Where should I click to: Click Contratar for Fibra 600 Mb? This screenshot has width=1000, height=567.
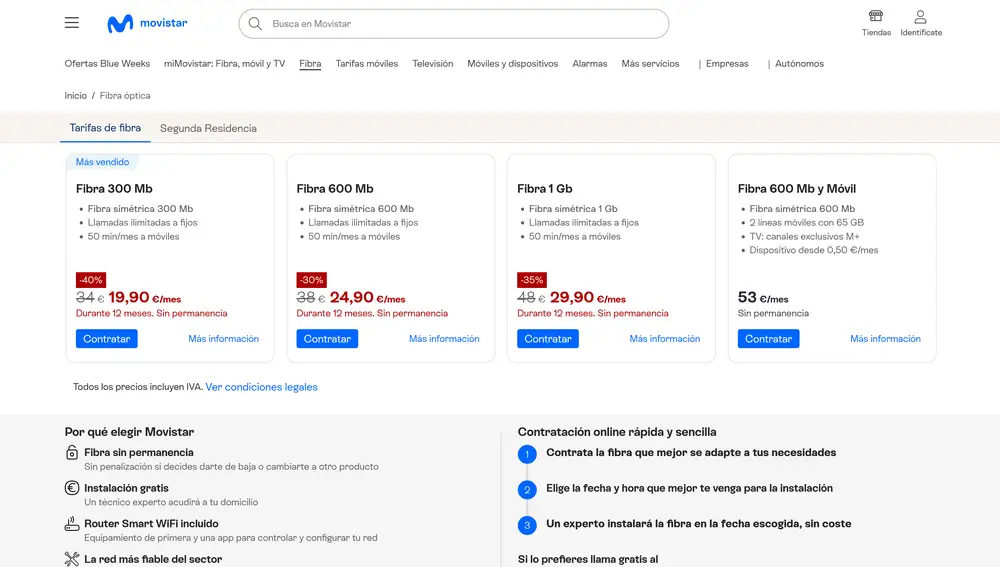[327, 339]
